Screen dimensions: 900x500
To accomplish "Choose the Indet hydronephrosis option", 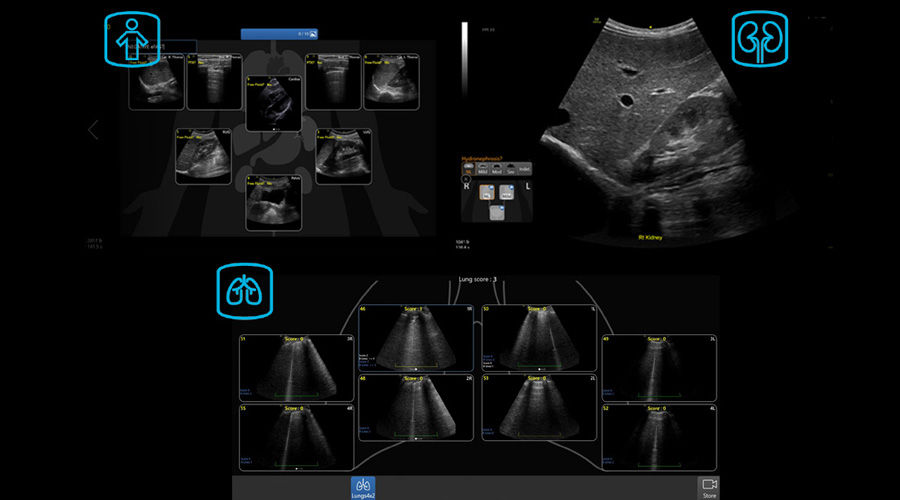I will tap(526, 169).
